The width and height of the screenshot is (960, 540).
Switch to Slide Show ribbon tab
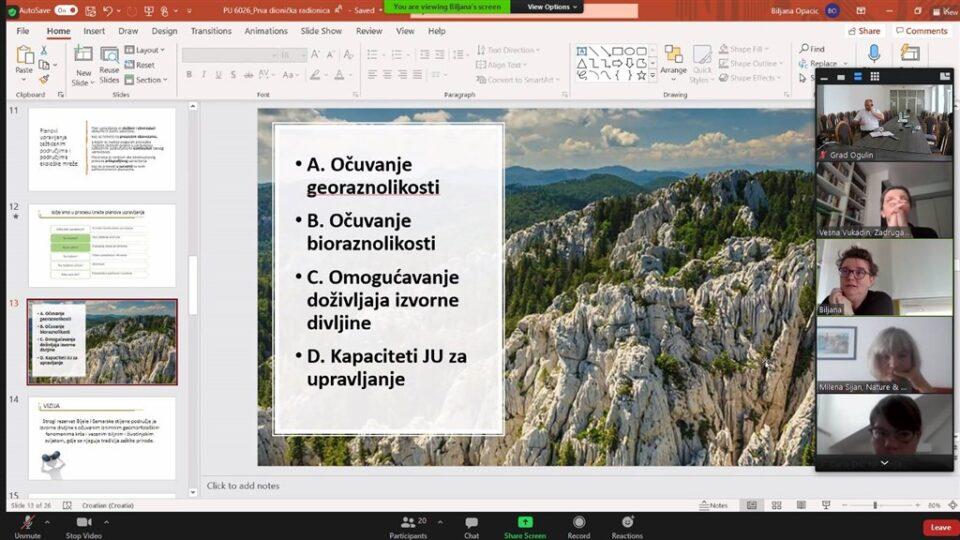pyautogui.click(x=321, y=31)
